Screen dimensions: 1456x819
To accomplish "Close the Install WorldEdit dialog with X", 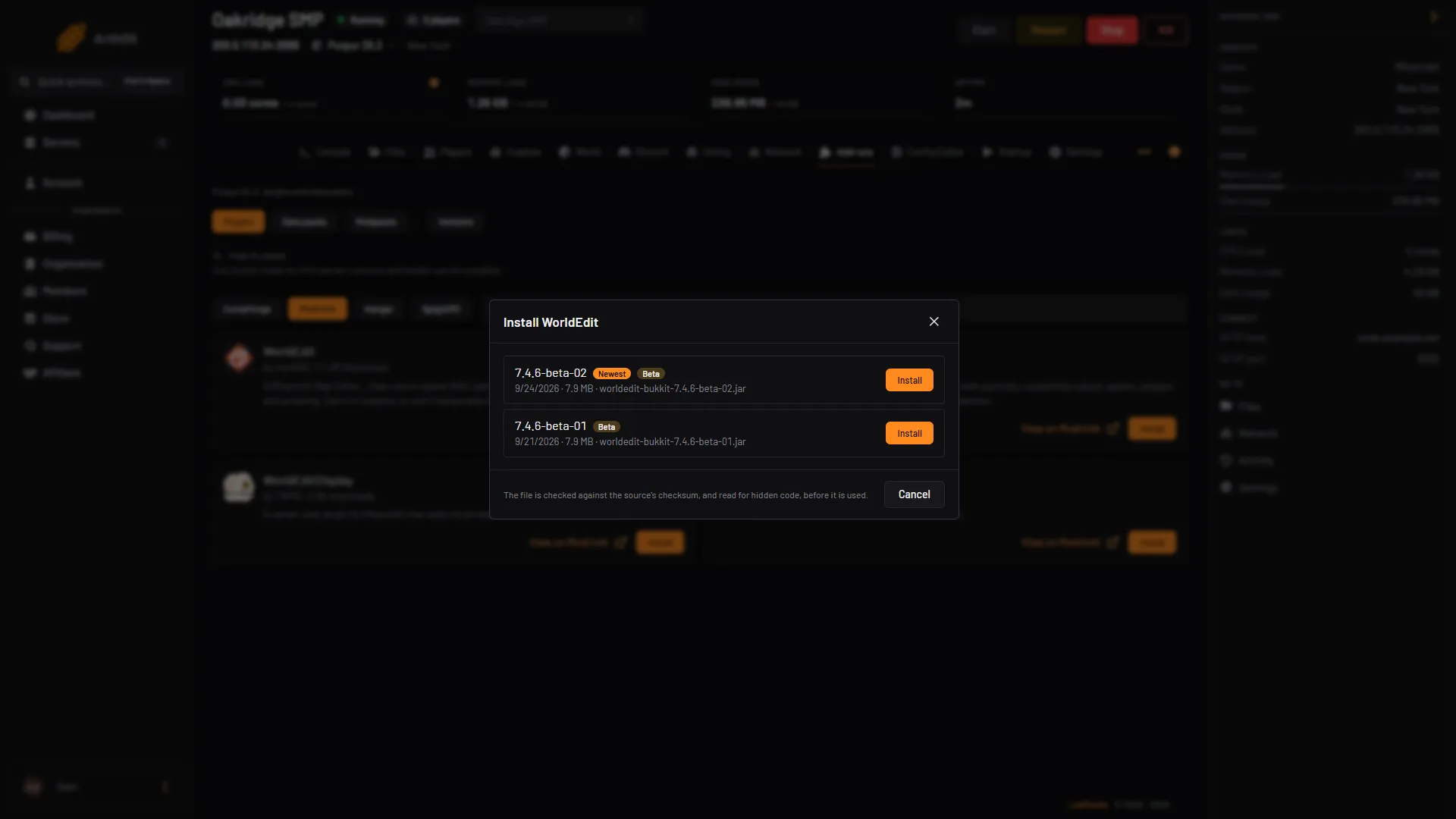I will tap(934, 322).
